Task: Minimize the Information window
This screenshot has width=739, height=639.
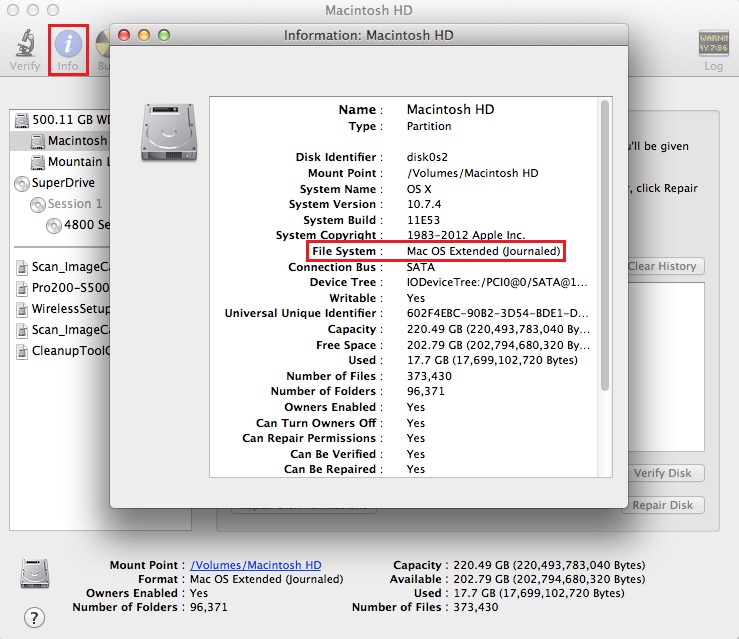Action: point(144,35)
